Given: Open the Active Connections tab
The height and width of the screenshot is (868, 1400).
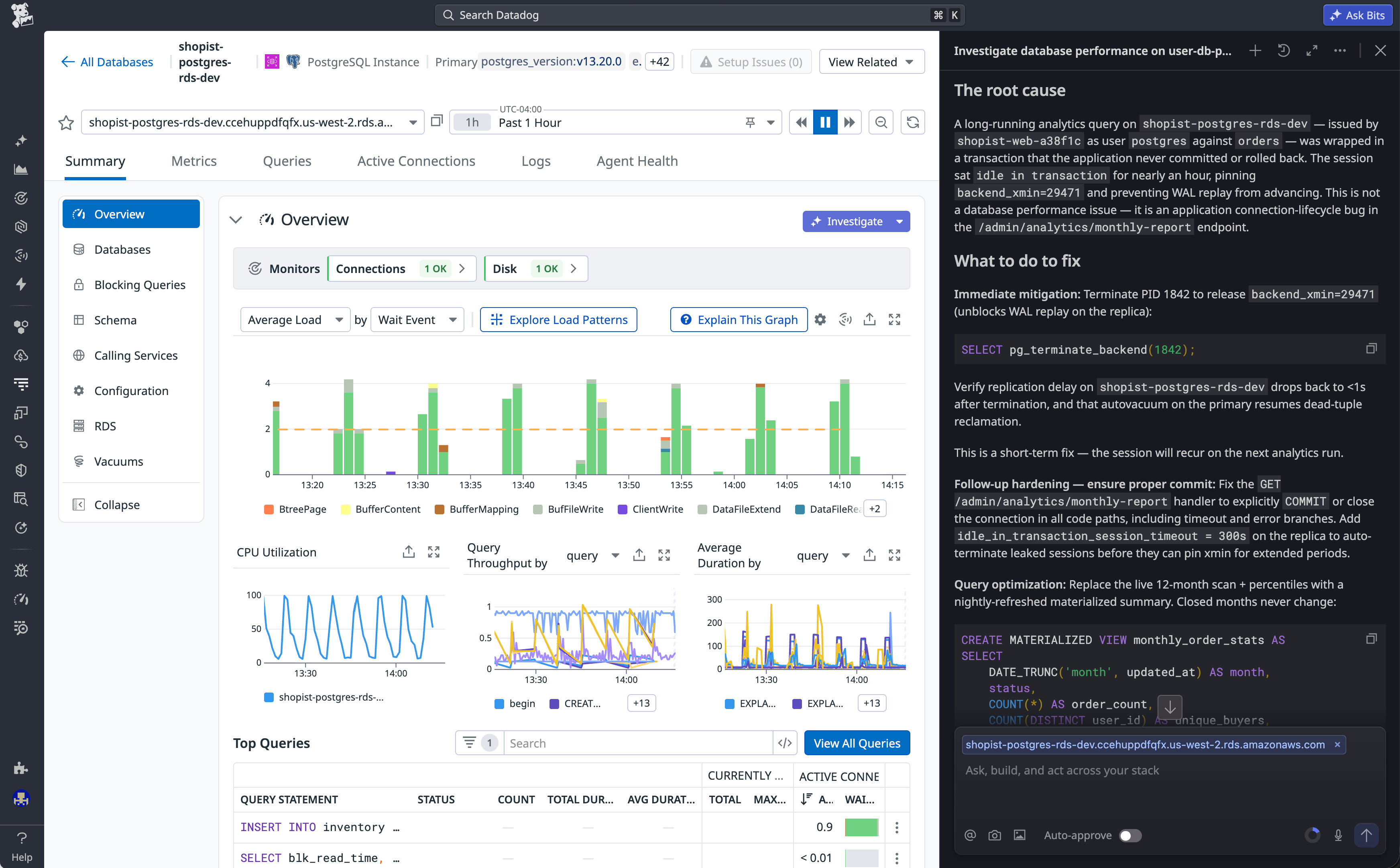Looking at the screenshot, I should coord(416,161).
